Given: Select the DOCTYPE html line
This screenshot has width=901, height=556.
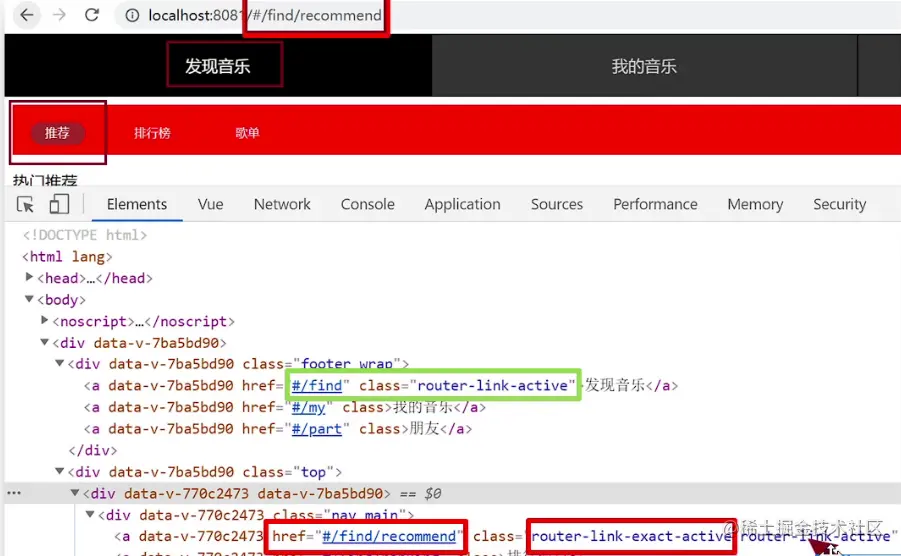Looking at the screenshot, I should pos(85,235).
